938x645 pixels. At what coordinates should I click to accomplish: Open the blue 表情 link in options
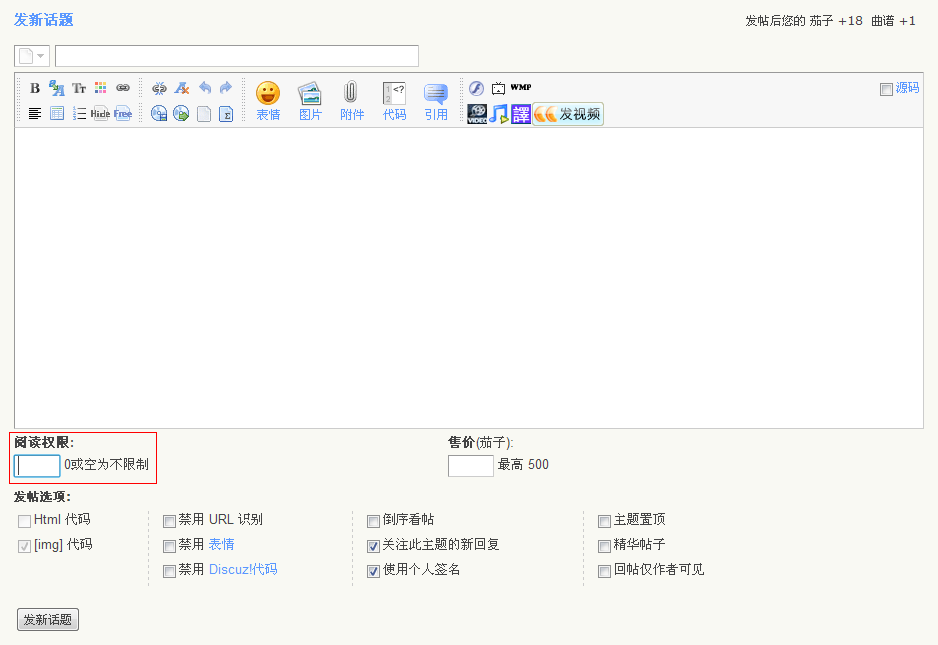point(221,544)
